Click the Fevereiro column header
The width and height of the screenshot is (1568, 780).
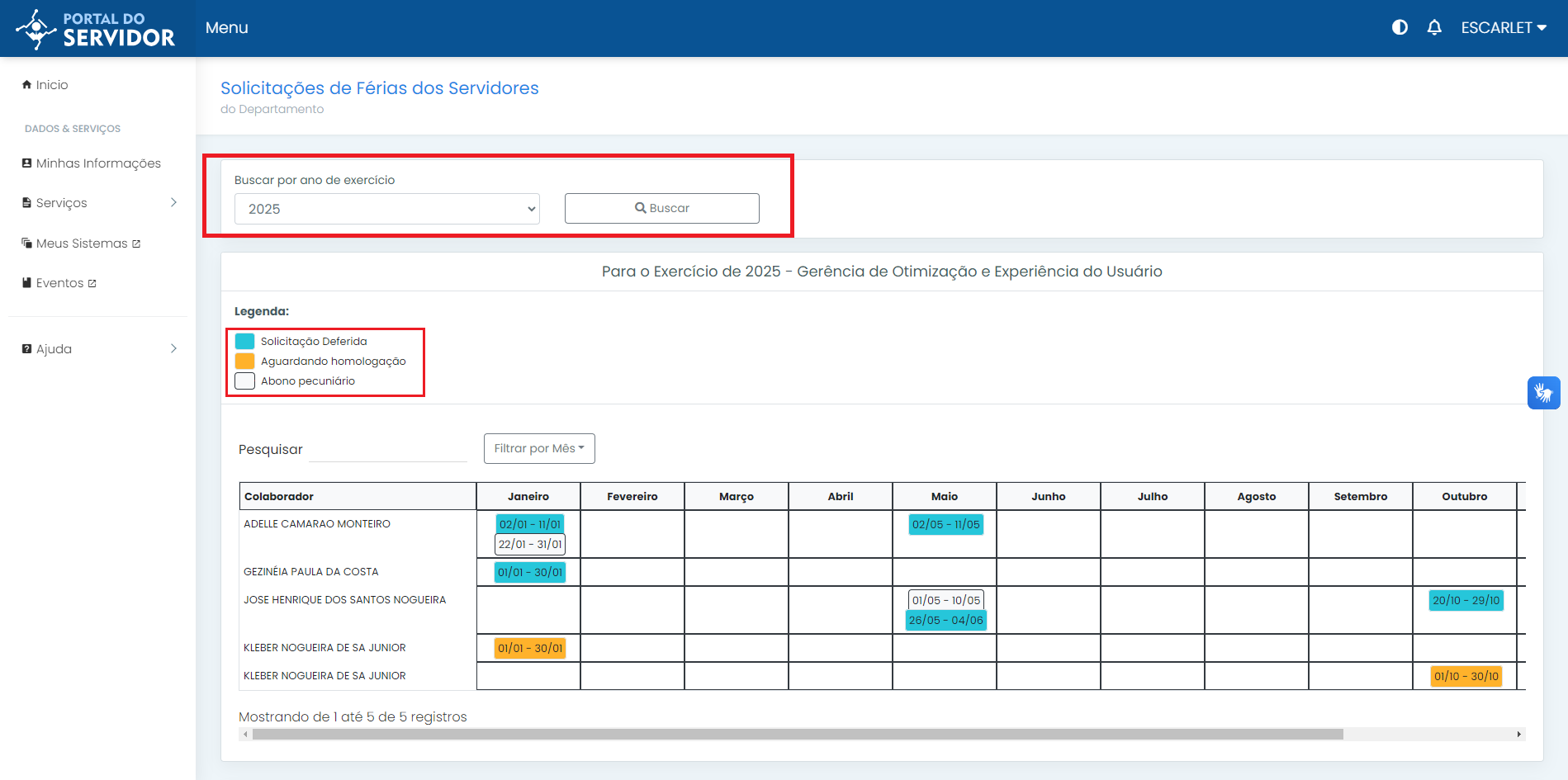(x=632, y=496)
